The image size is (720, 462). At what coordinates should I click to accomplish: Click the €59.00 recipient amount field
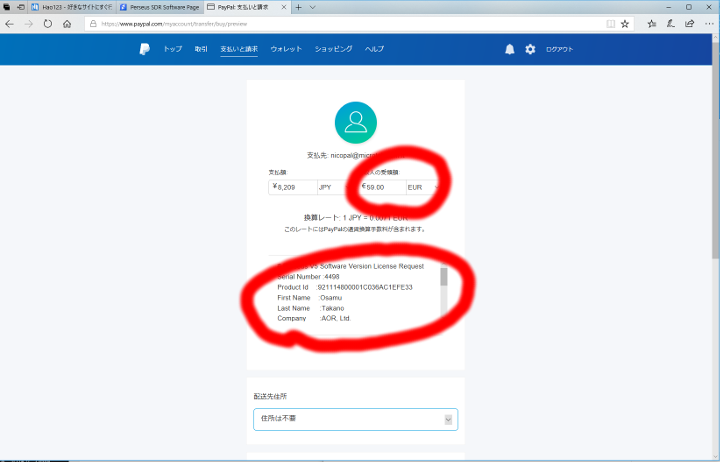[383, 187]
